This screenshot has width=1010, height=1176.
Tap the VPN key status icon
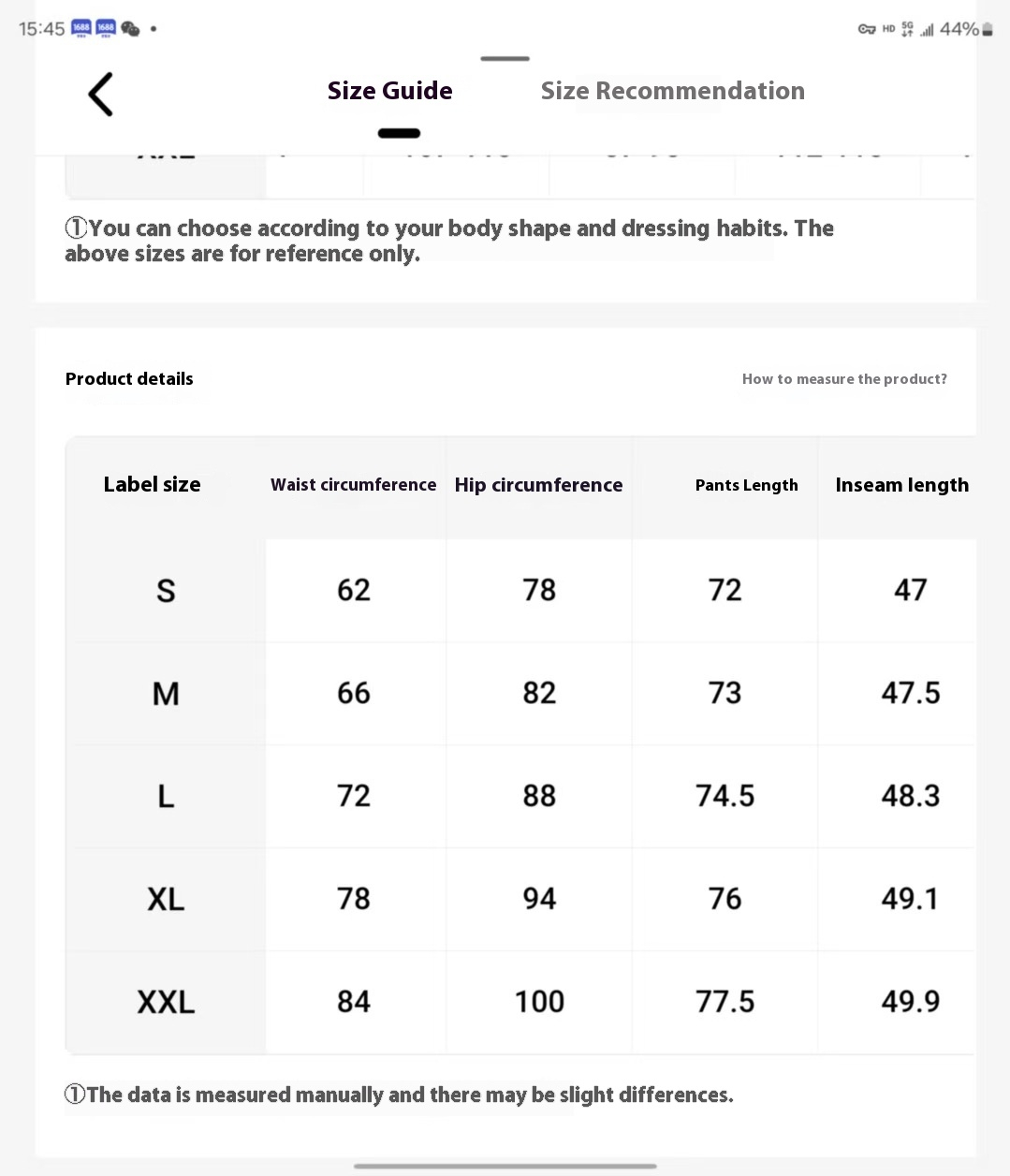(x=867, y=29)
